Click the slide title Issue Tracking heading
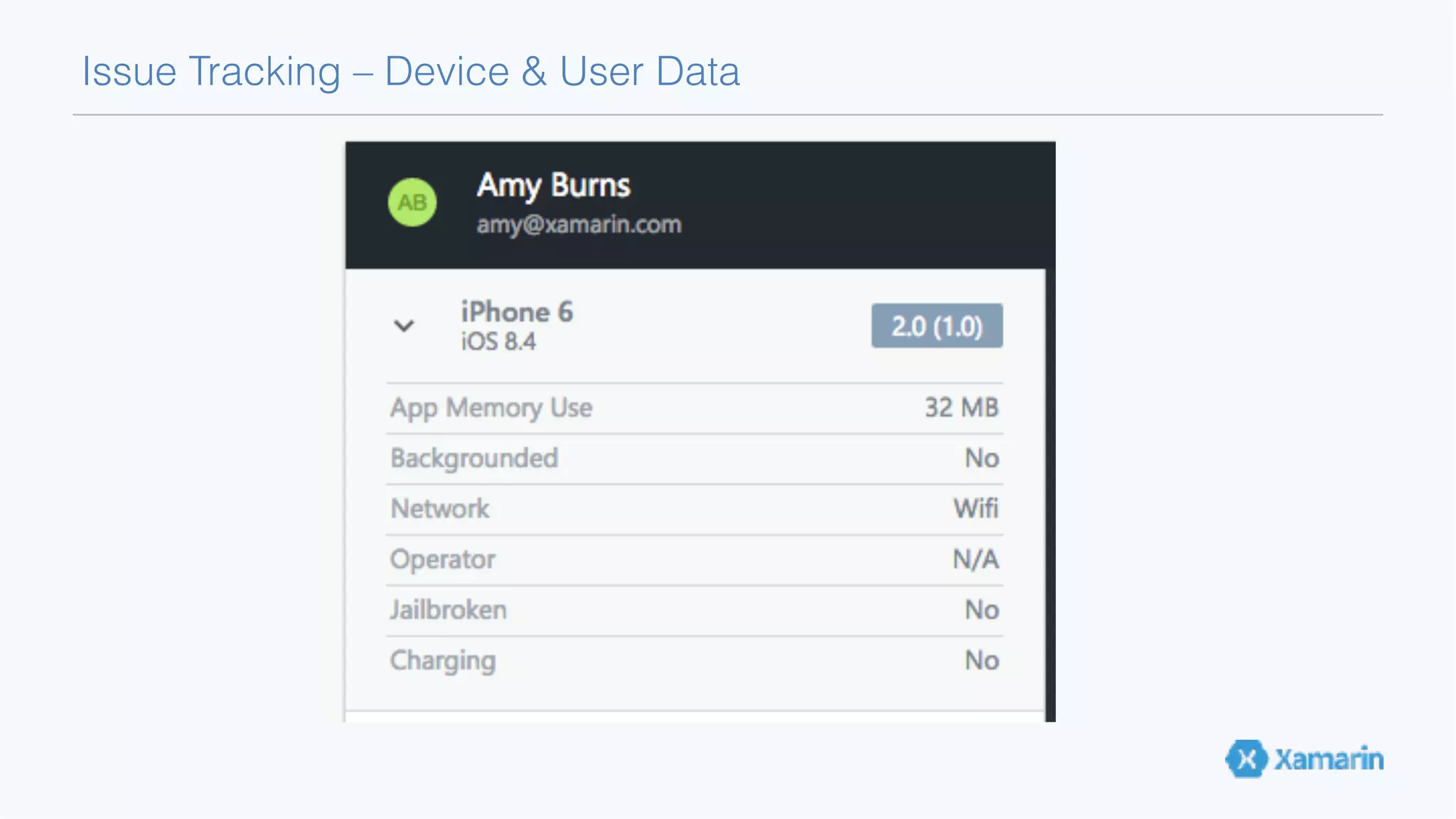 click(x=411, y=71)
